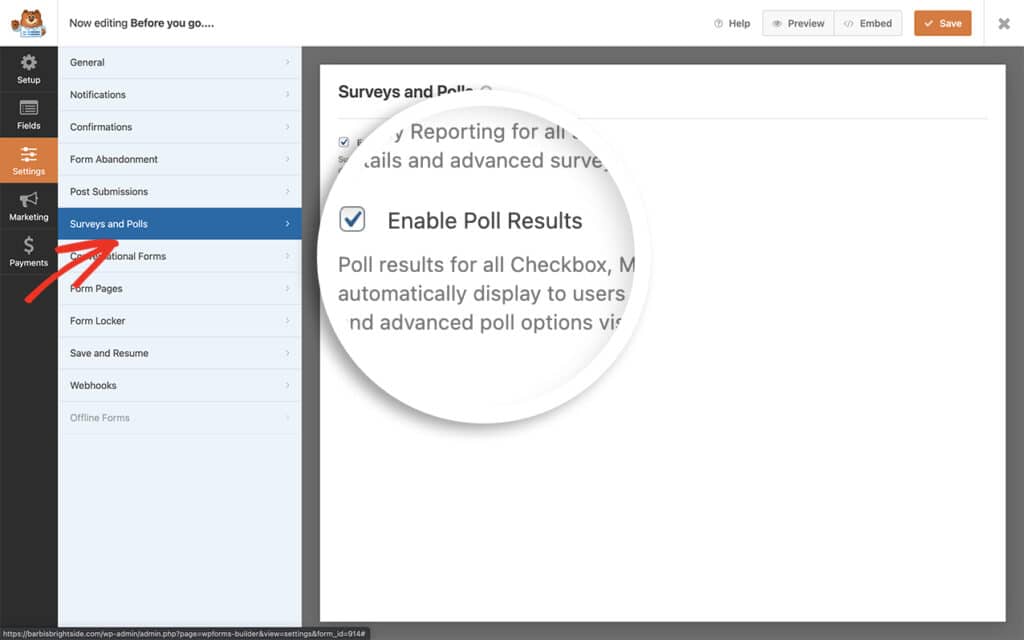Open the Marketing megaphone icon
The height and width of the screenshot is (640, 1024).
click(x=29, y=206)
